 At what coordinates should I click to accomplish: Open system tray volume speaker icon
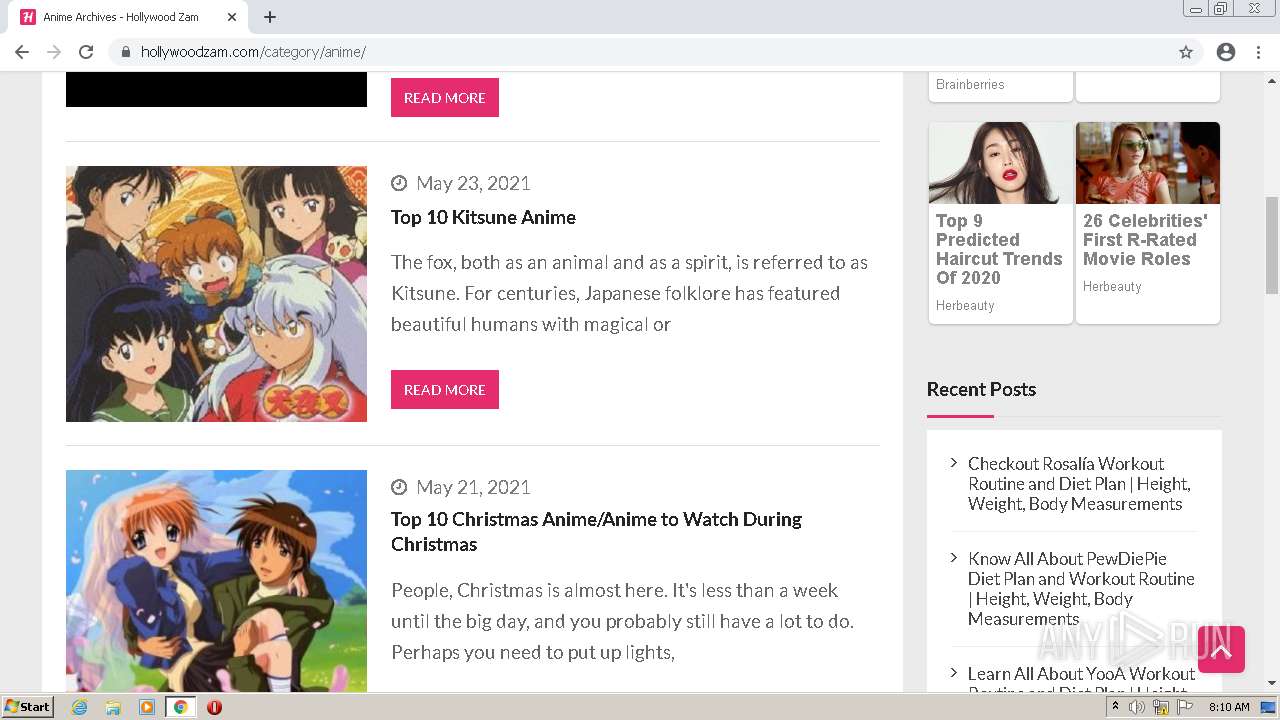(x=1137, y=707)
